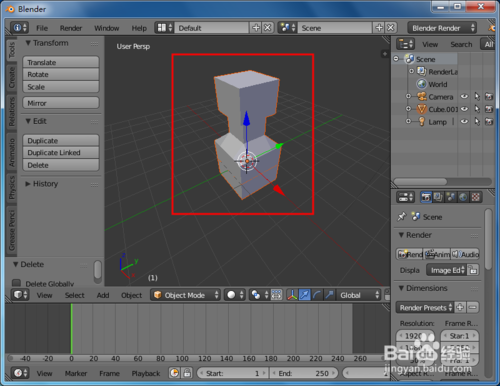Toggle Cube.001 visibility eye in outliner
The image size is (500, 386).
tap(464, 109)
